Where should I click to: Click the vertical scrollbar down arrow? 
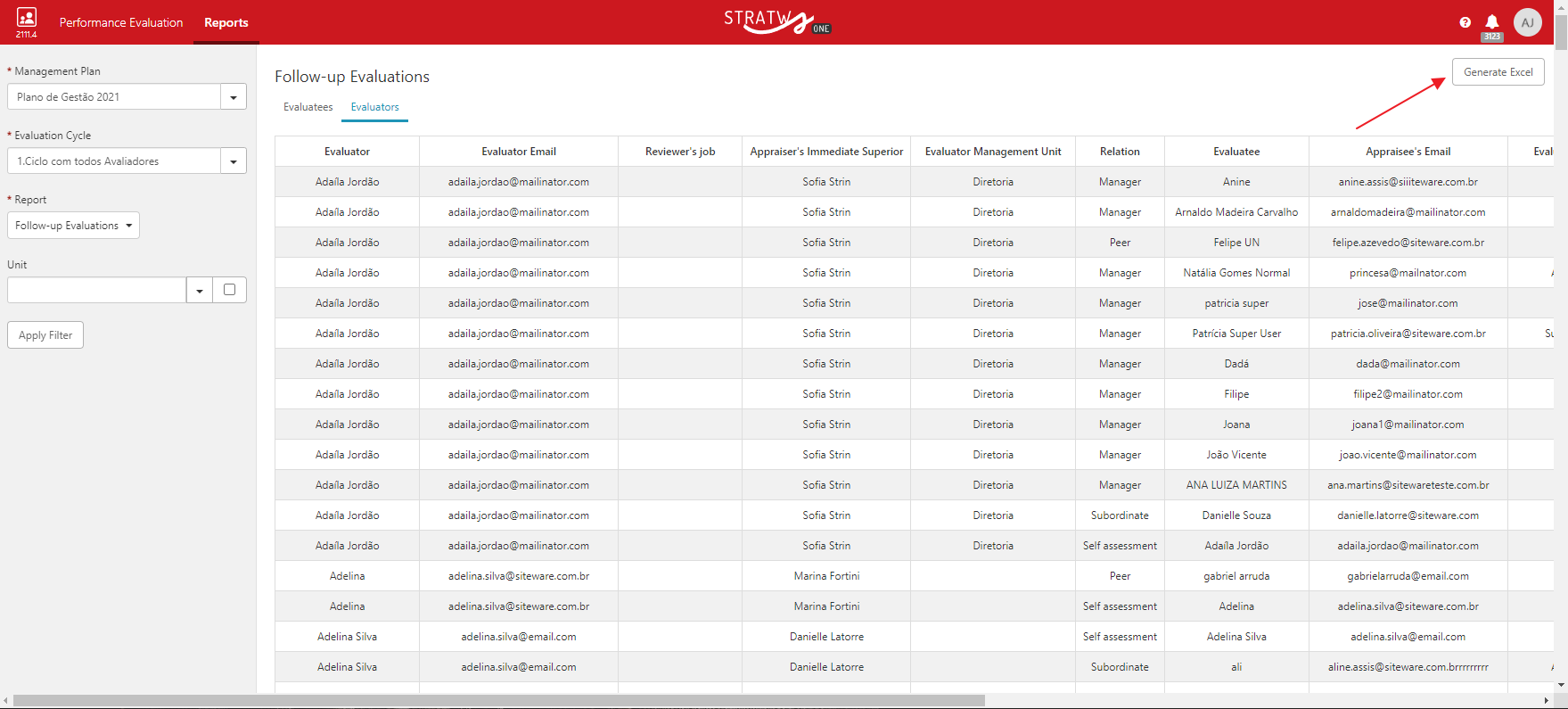point(1561,685)
